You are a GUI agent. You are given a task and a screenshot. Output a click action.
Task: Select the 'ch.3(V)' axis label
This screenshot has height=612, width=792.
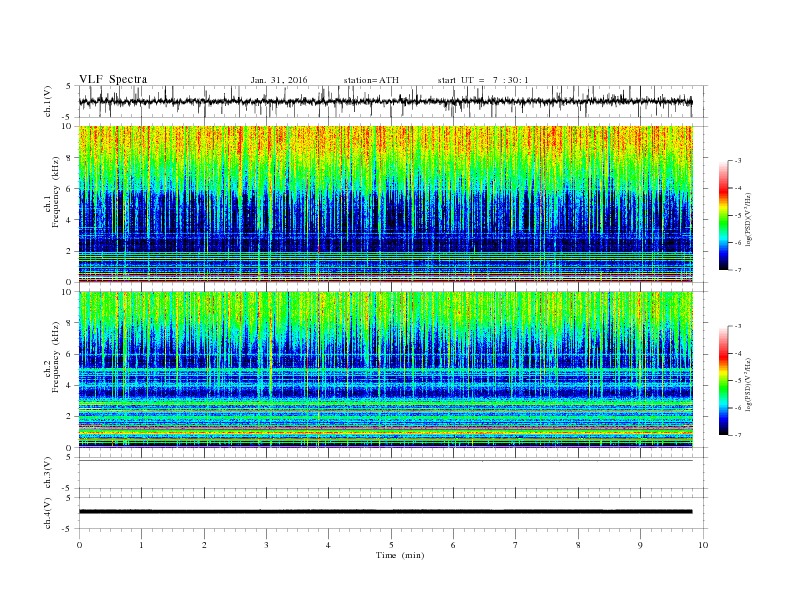(x=48, y=473)
